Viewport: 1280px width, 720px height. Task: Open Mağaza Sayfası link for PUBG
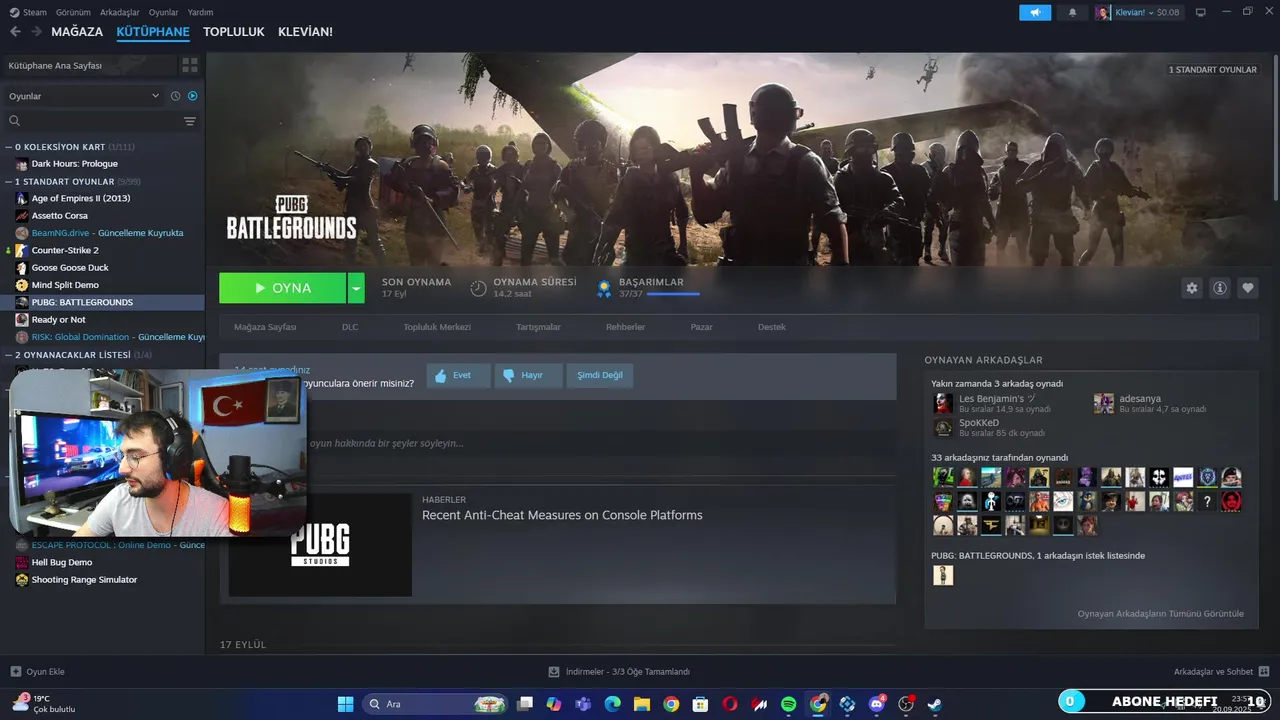(x=265, y=327)
